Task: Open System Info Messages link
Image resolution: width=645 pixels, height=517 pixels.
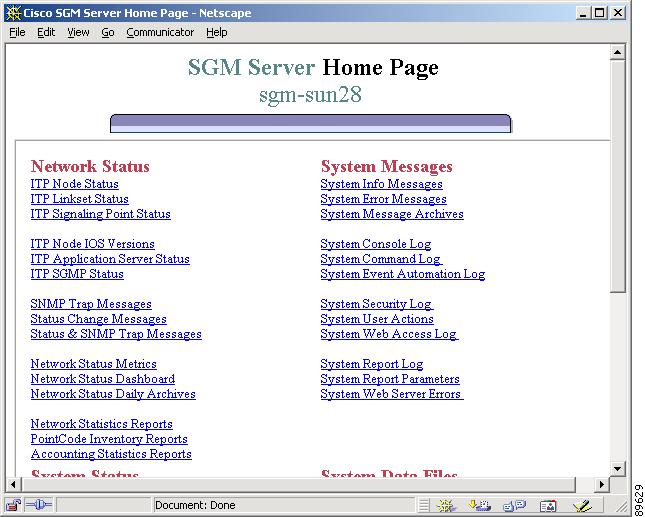Action: (381, 184)
